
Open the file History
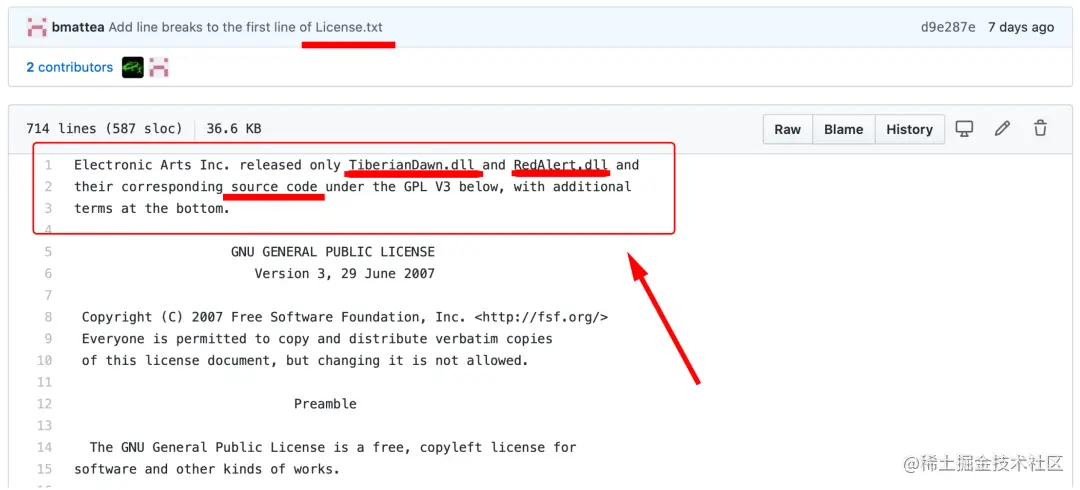point(909,130)
